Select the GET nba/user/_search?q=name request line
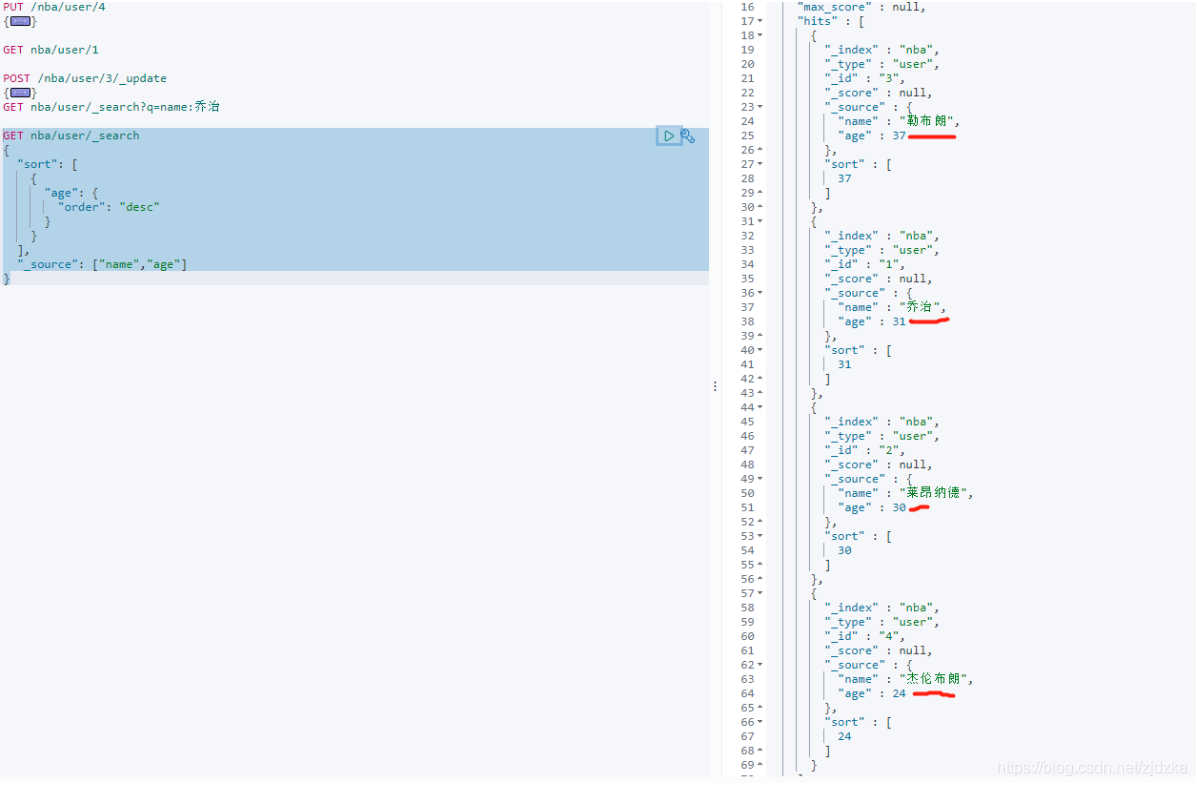 pyautogui.click(x=111, y=107)
